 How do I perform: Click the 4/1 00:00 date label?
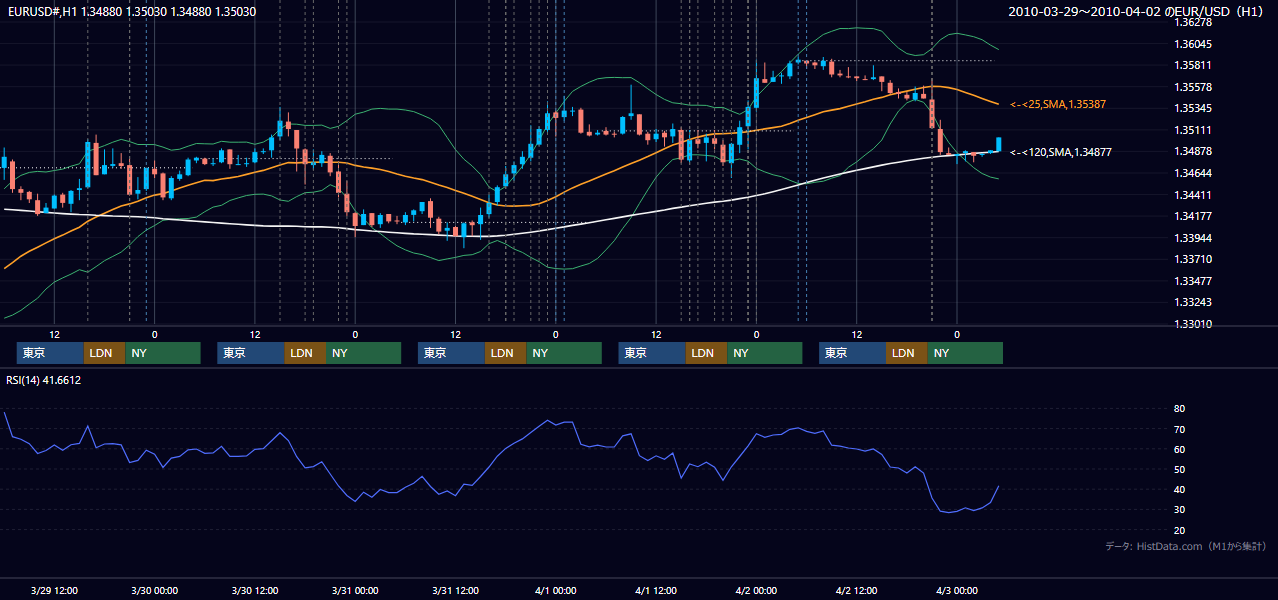coord(556,591)
